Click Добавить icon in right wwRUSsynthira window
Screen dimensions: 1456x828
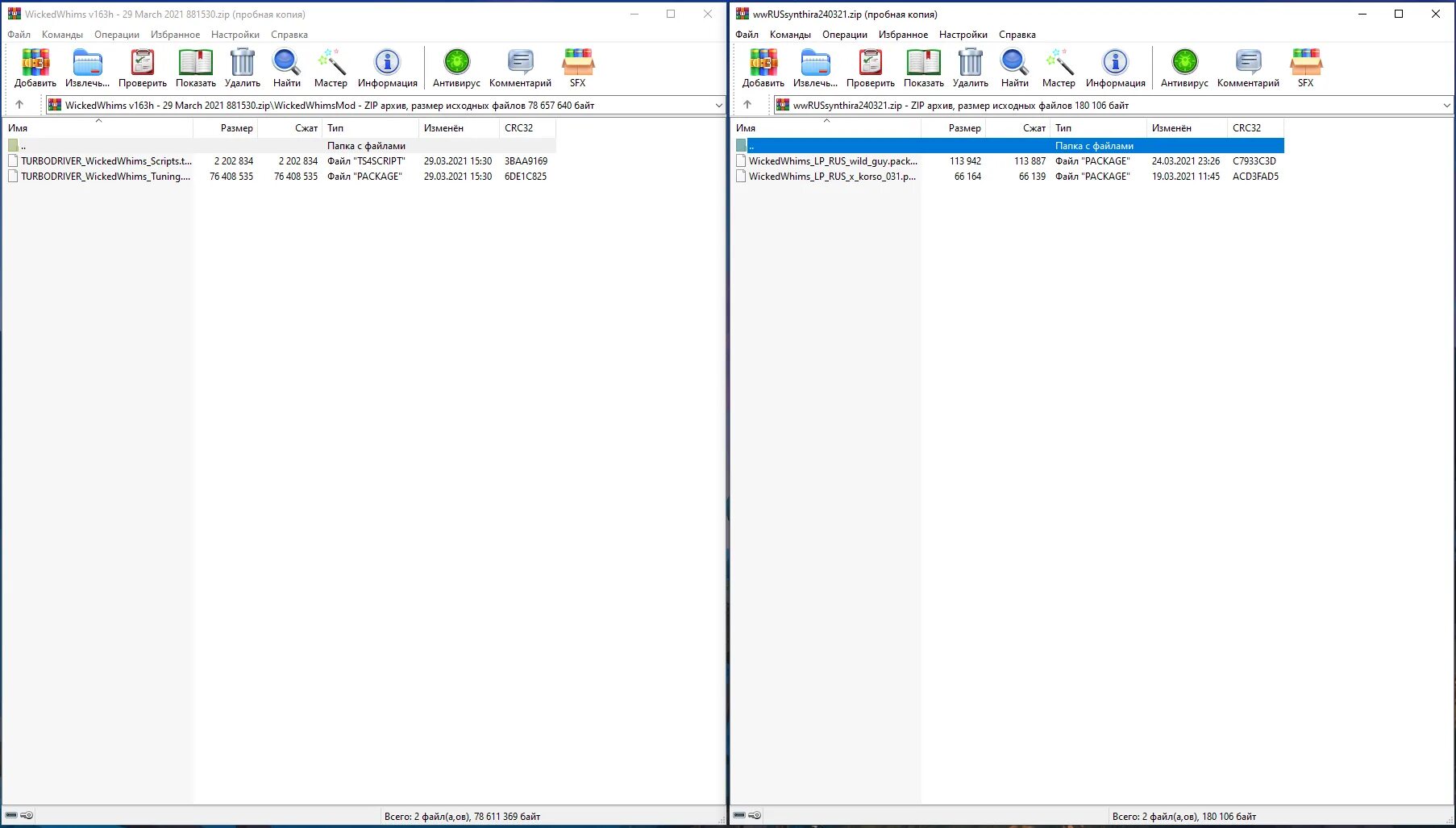click(x=763, y=68)
